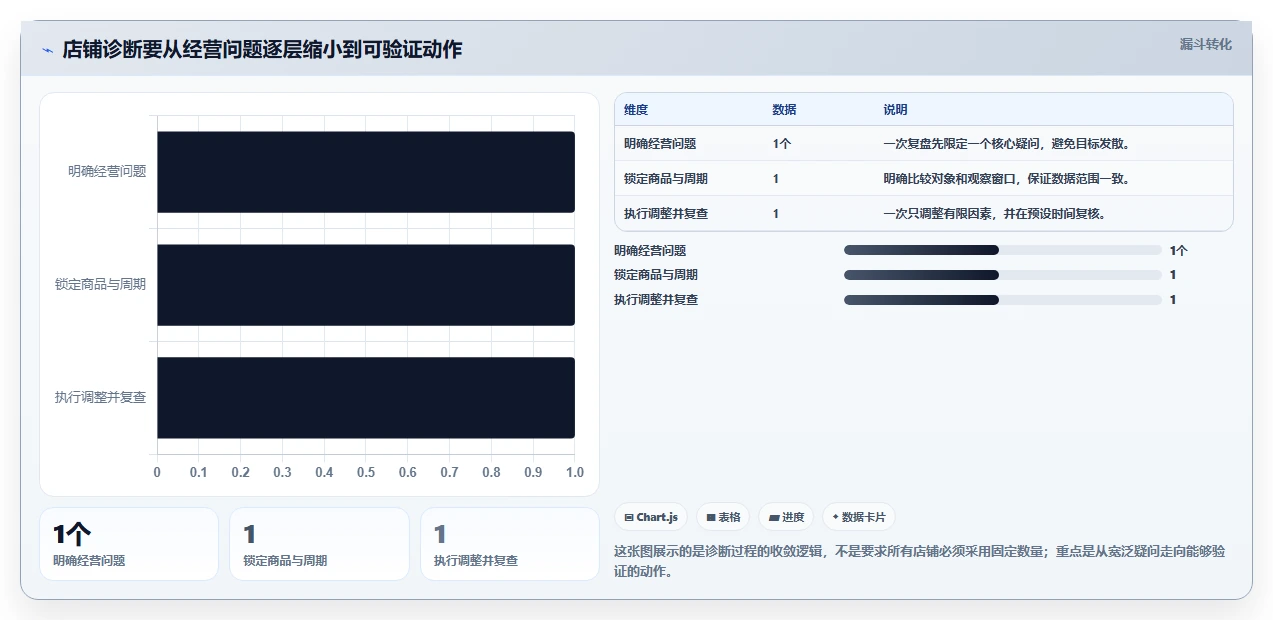The width and height of the screenshot is (1273, 620).
Task: Select the 进度 tag chip
Action: pyautogui.click(x=786, y=517)
